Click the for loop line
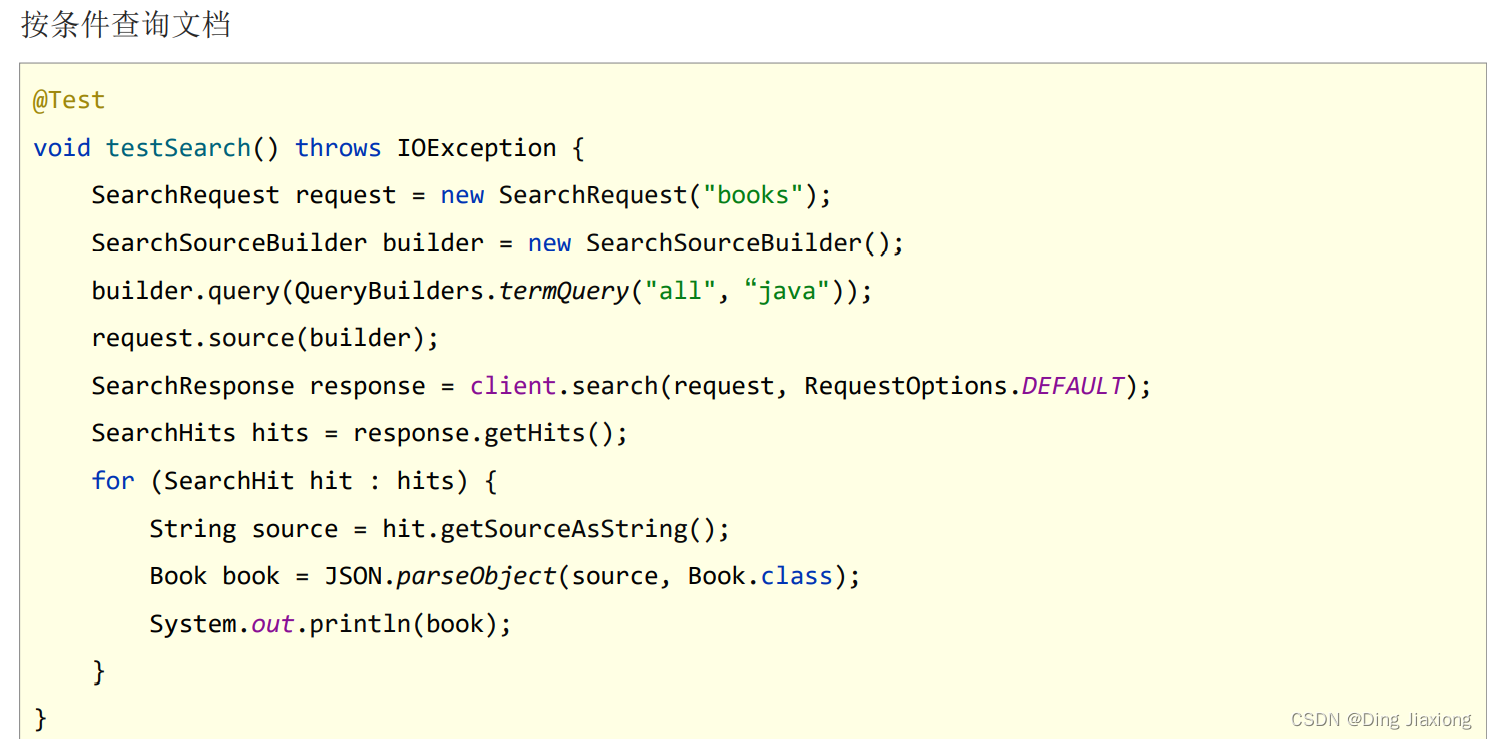Screen dimensions: 1487x739 [x=294, y=481]
